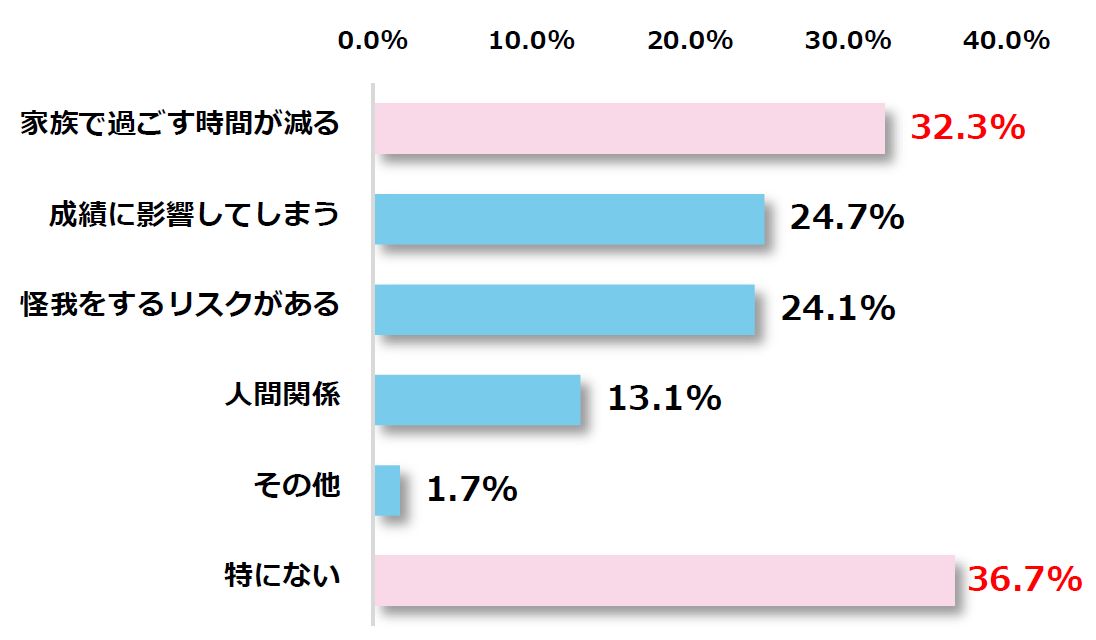Click the pink 特にない bar
This screenshot has height=640, width=1096.
coord(664,580)
